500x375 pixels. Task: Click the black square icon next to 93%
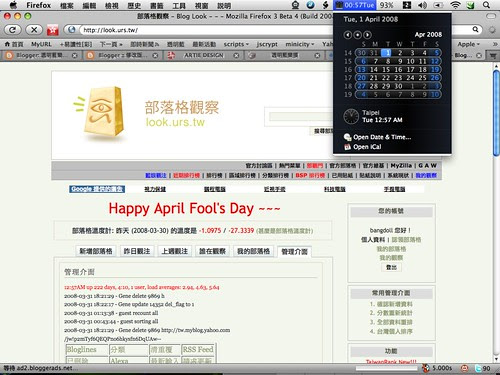(x=407, y=5)
